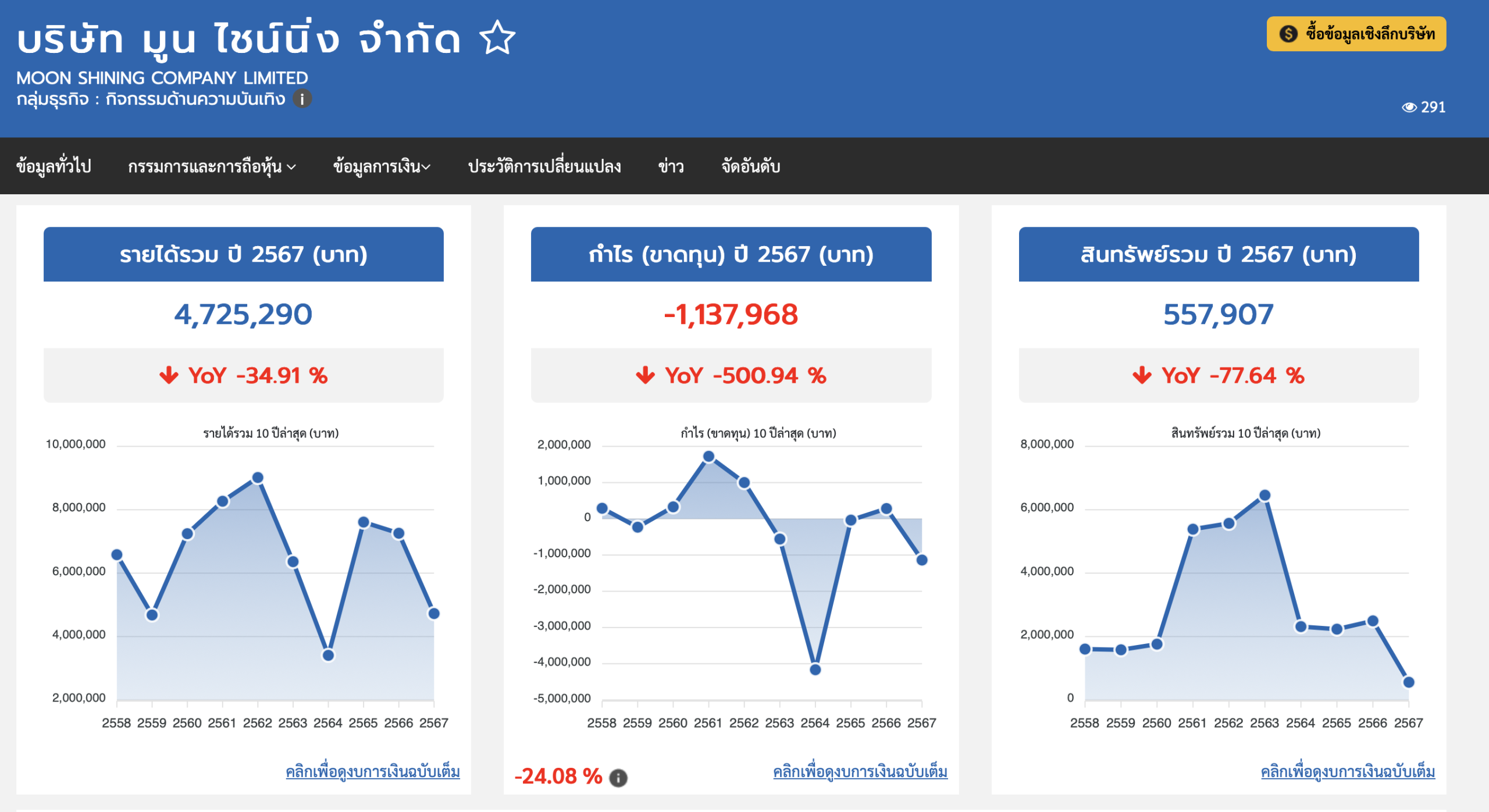This screenshot has height=812, width=1489.
Task: Expand กรรมการและการถือหุ้น dropdown menu
Action: click(x=212, y=167)
